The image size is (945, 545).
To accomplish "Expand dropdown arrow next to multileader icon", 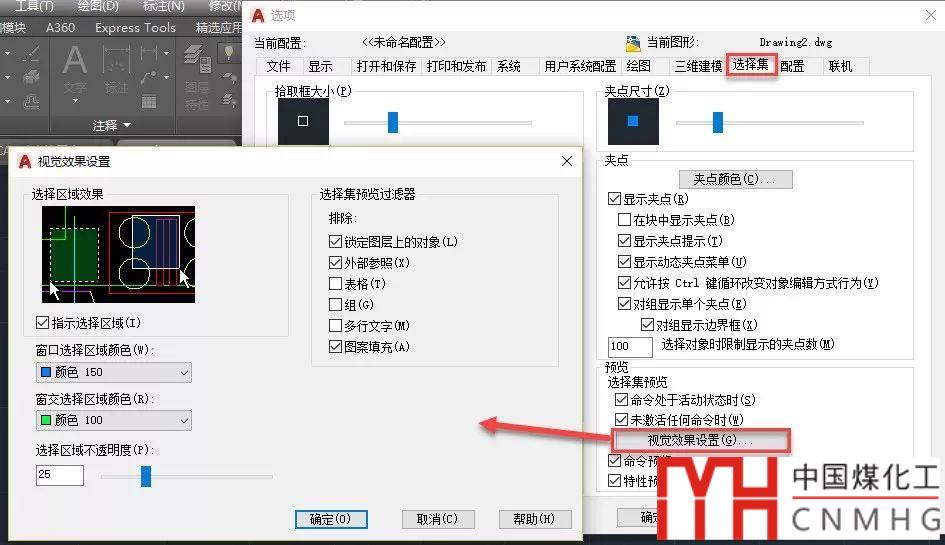I will pos(166,77).
